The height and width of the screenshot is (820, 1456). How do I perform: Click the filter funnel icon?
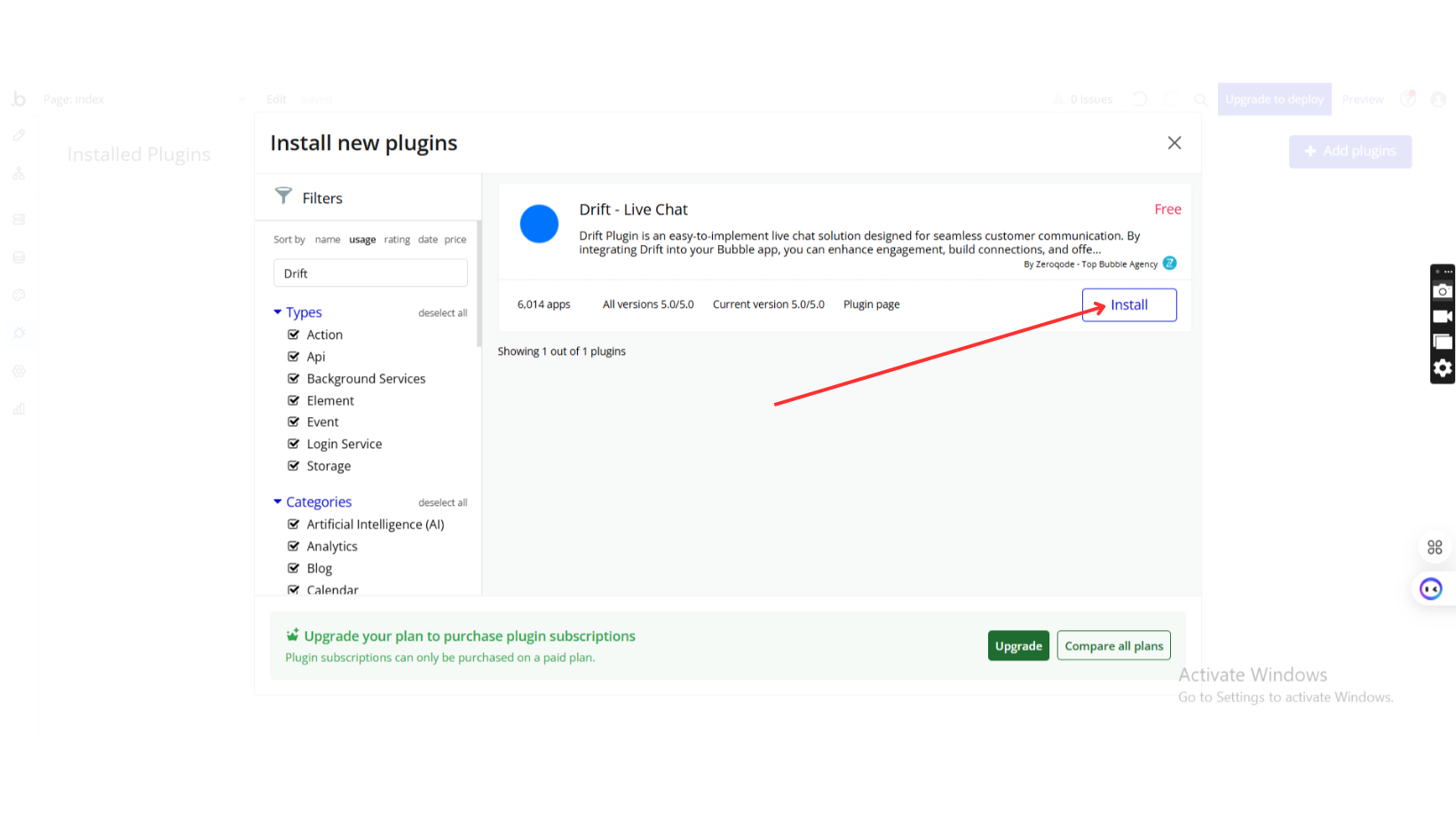pos(283,196)
